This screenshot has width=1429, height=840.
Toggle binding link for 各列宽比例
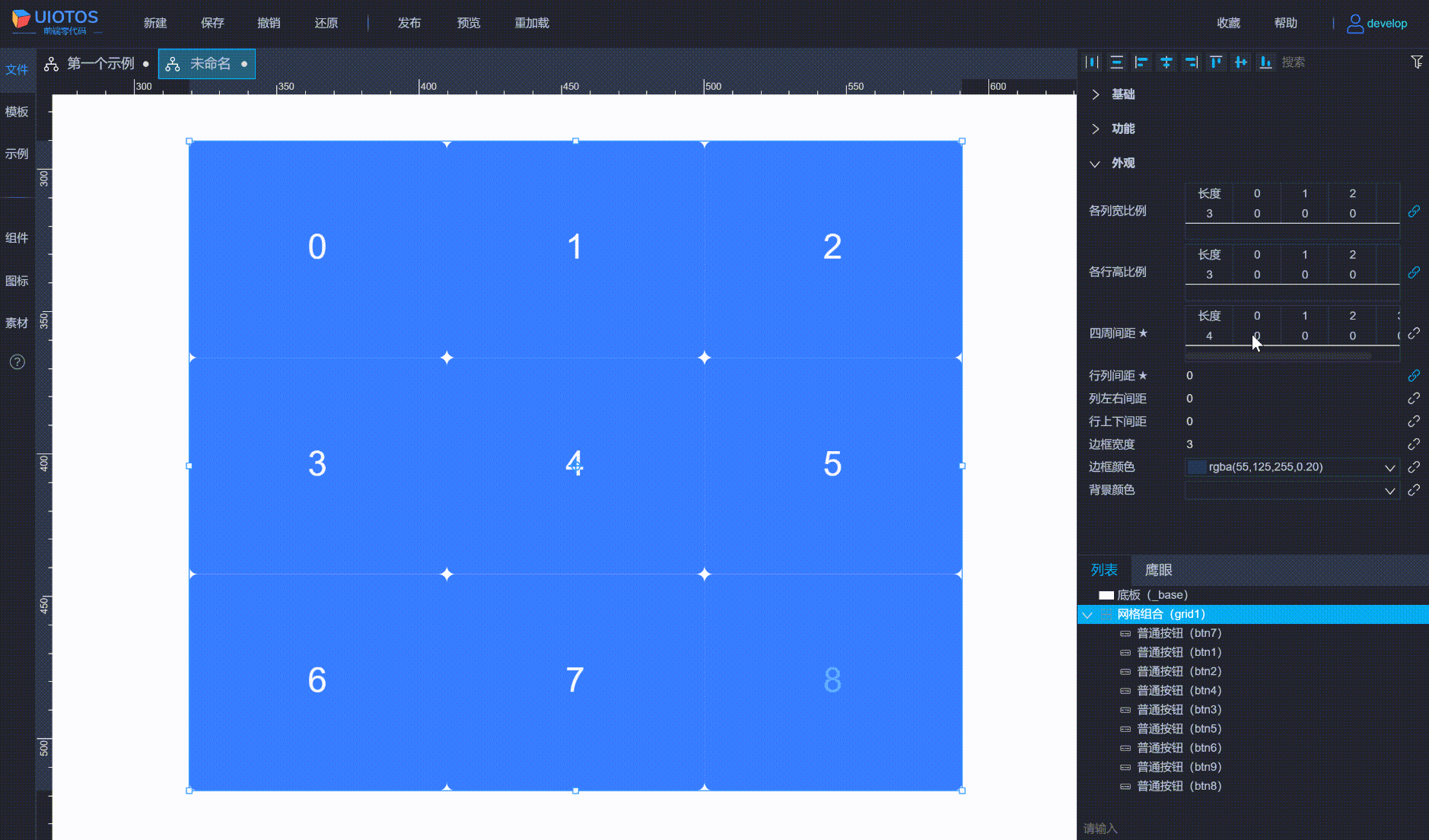click(x=1414, y=211)
